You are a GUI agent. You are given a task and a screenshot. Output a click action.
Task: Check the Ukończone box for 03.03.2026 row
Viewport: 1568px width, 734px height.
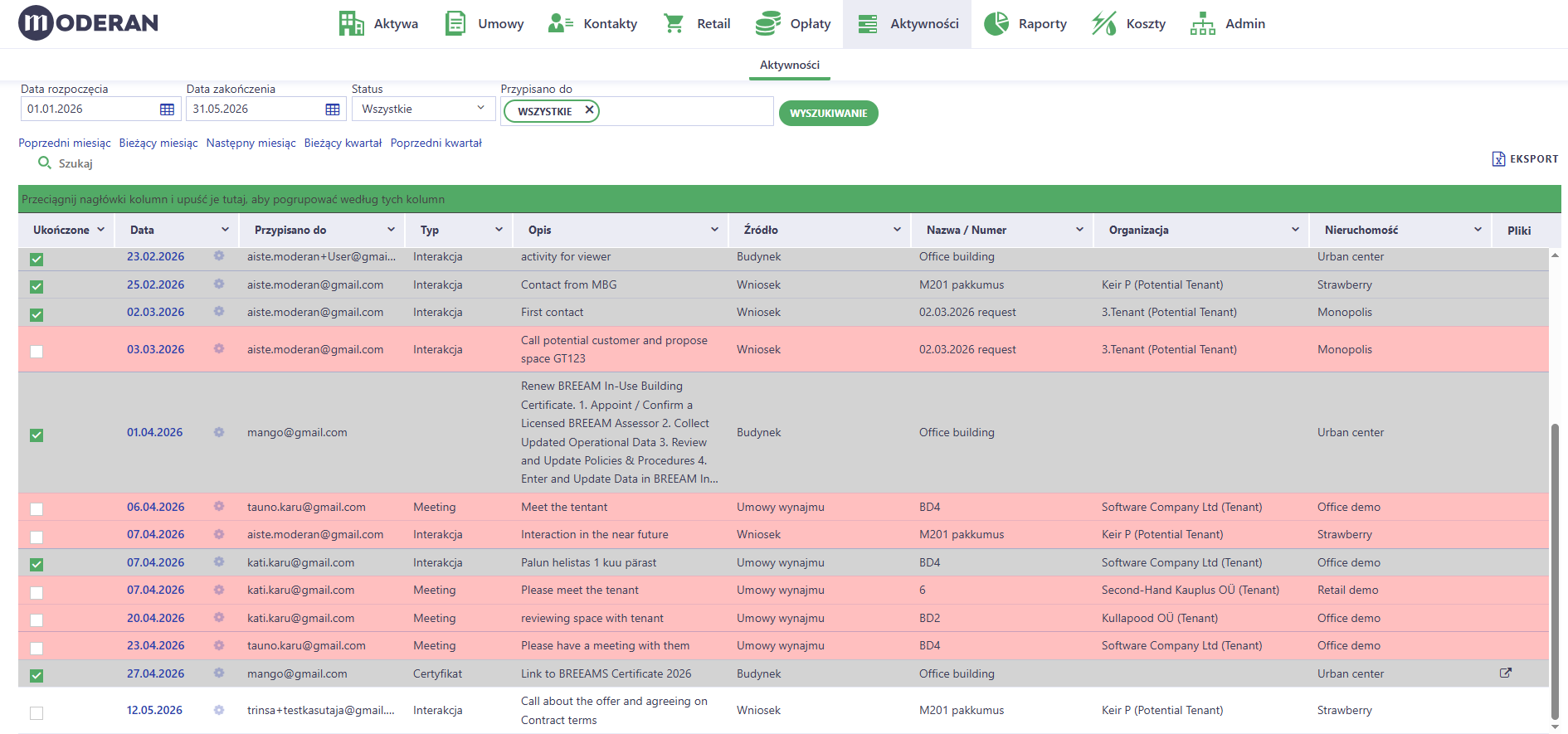click(37, 352)
